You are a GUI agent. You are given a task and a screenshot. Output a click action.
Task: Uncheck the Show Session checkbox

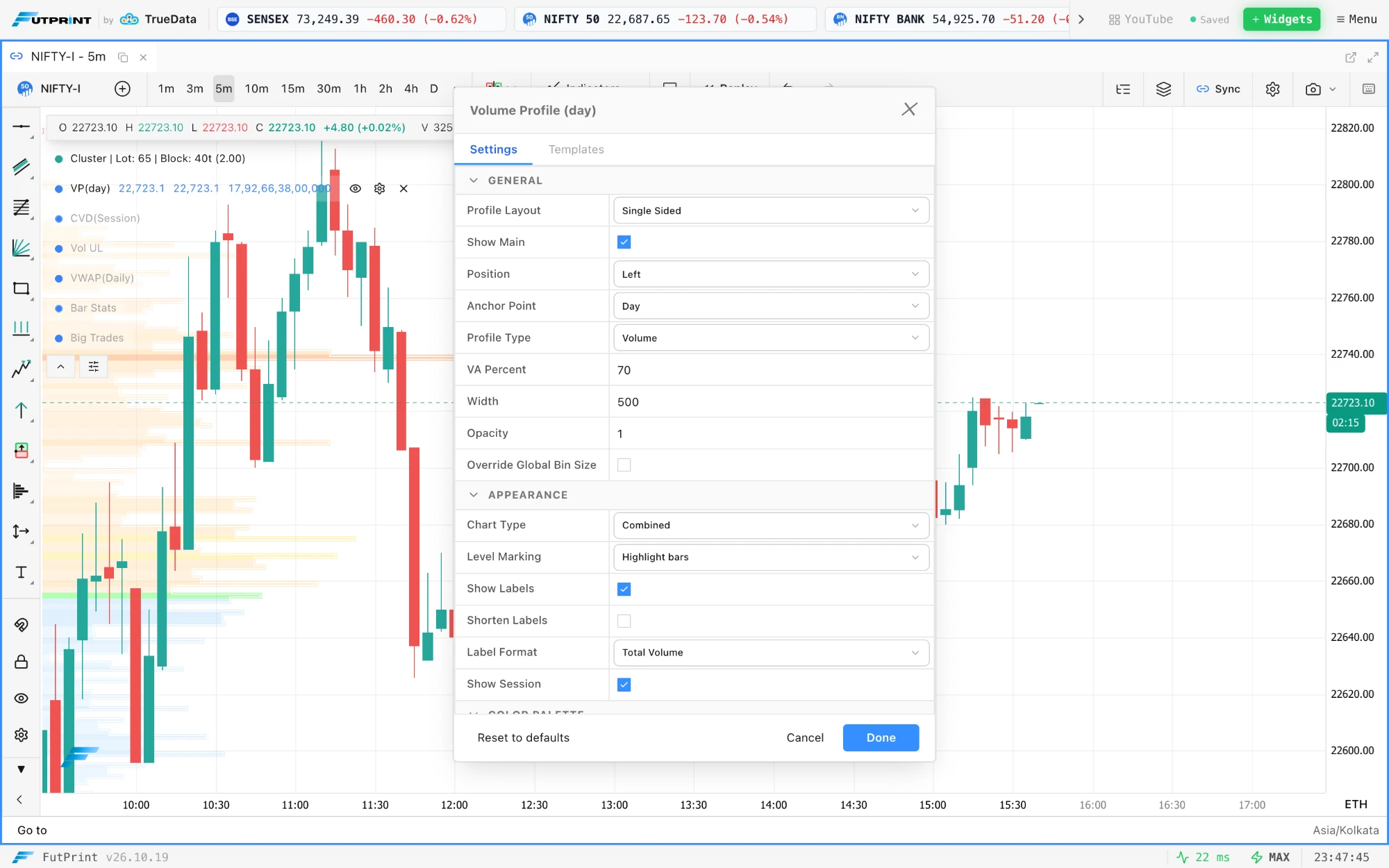624,685
